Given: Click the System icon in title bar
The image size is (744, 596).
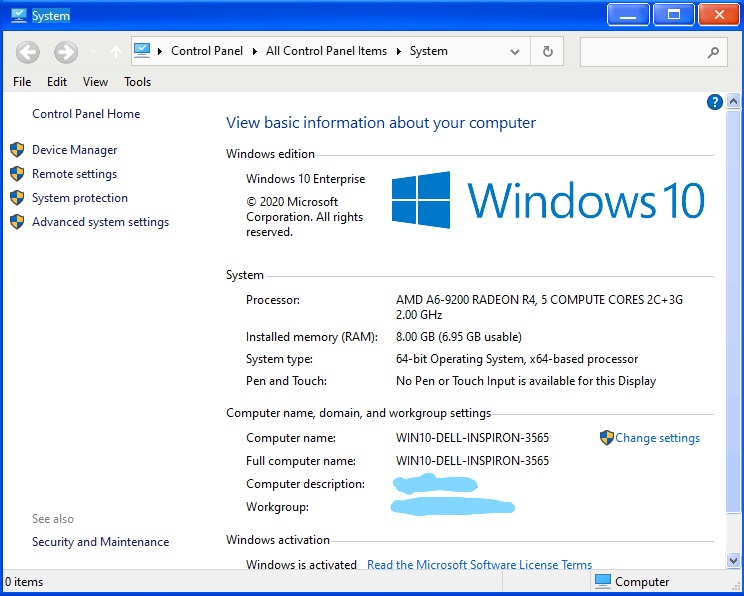Looking at the screenshot, I should 19,15.
